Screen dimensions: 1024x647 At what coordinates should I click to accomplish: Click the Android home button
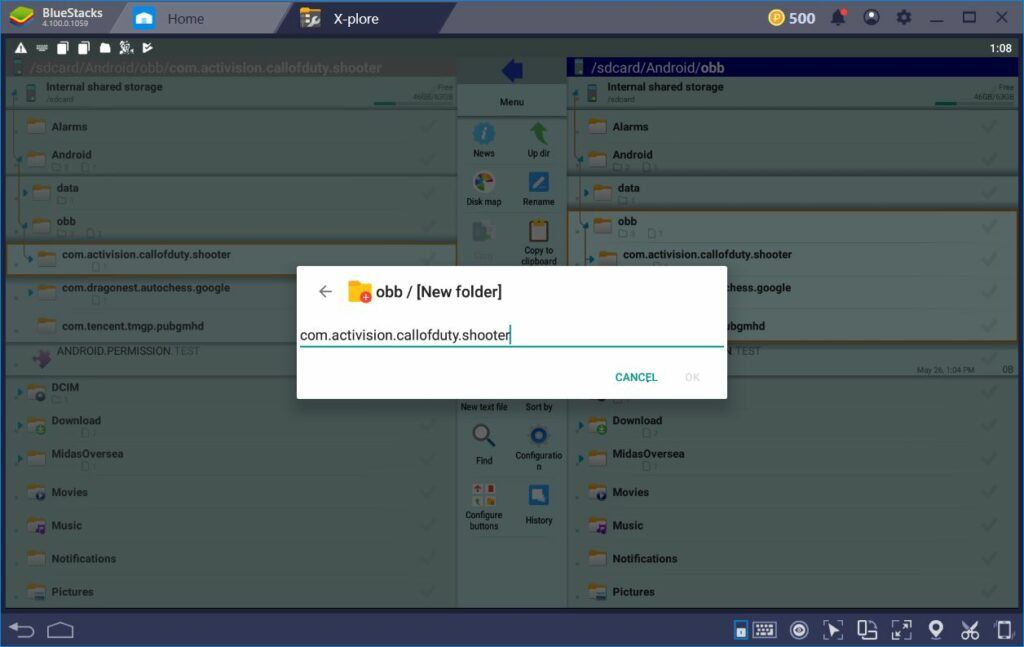[x=60, y=630]
